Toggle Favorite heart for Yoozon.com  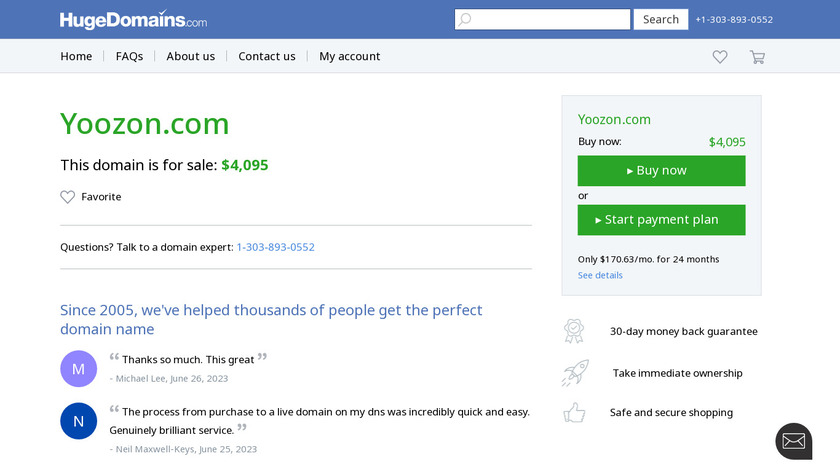point(68,197)
